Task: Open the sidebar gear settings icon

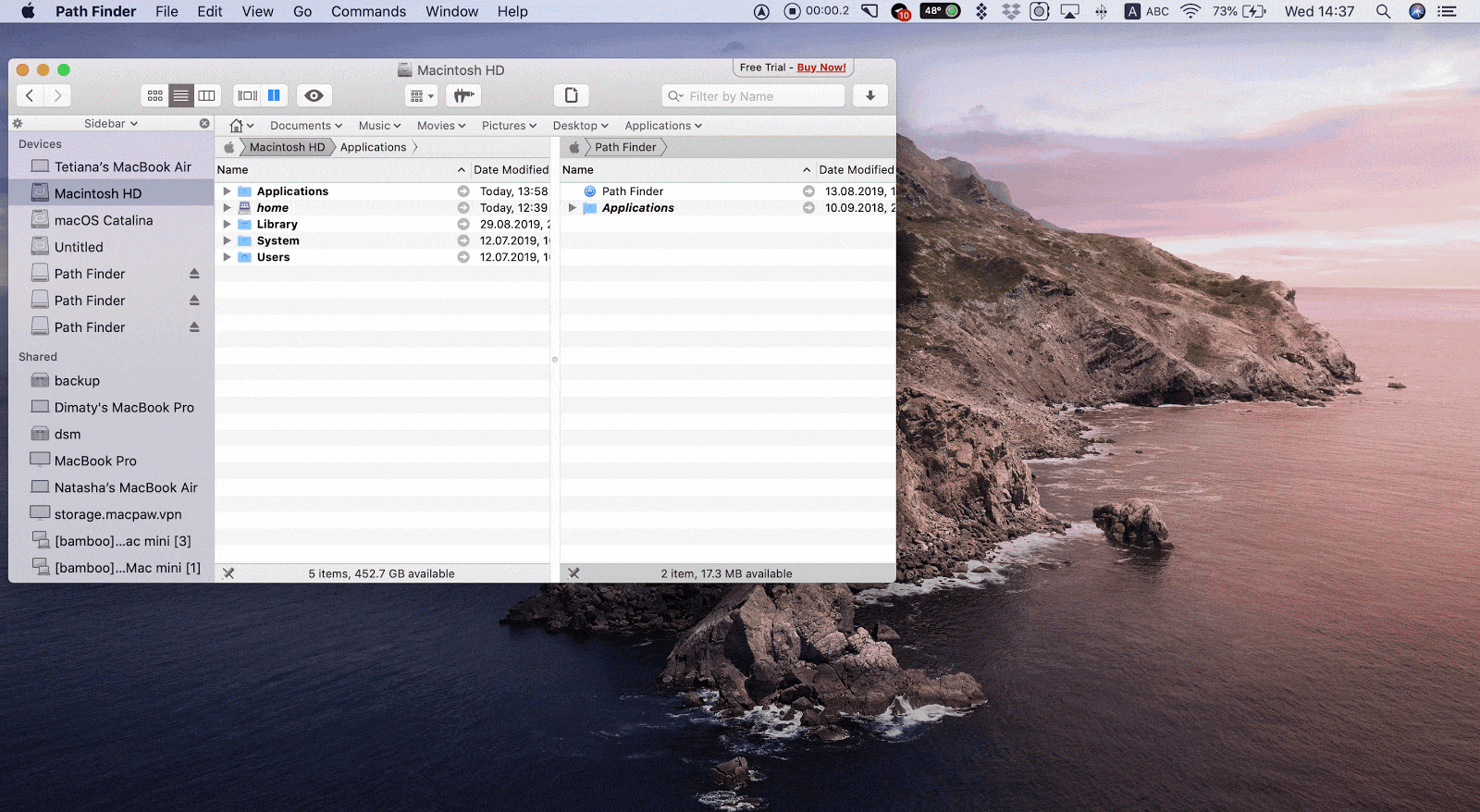Action: click(x=18, y=123)
